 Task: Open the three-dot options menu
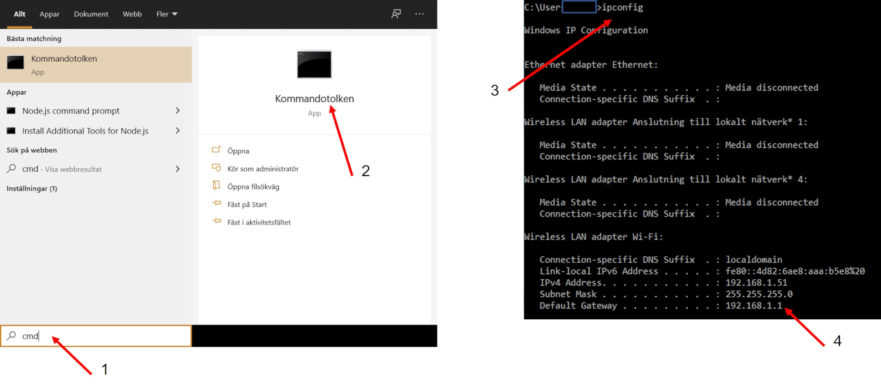(419, 14)
